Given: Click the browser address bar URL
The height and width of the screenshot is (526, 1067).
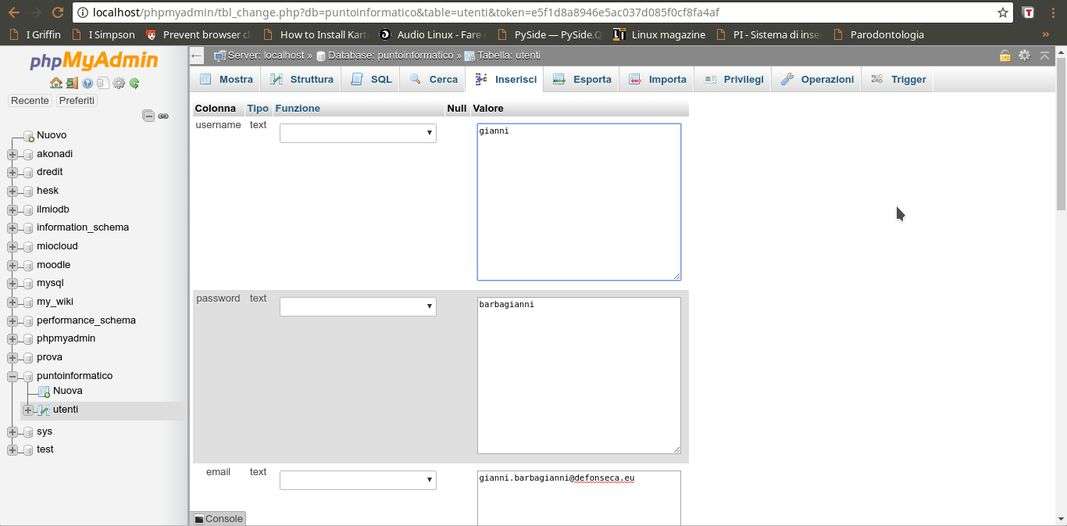Looking at the screenshot, I should click(x=406, y=12).
